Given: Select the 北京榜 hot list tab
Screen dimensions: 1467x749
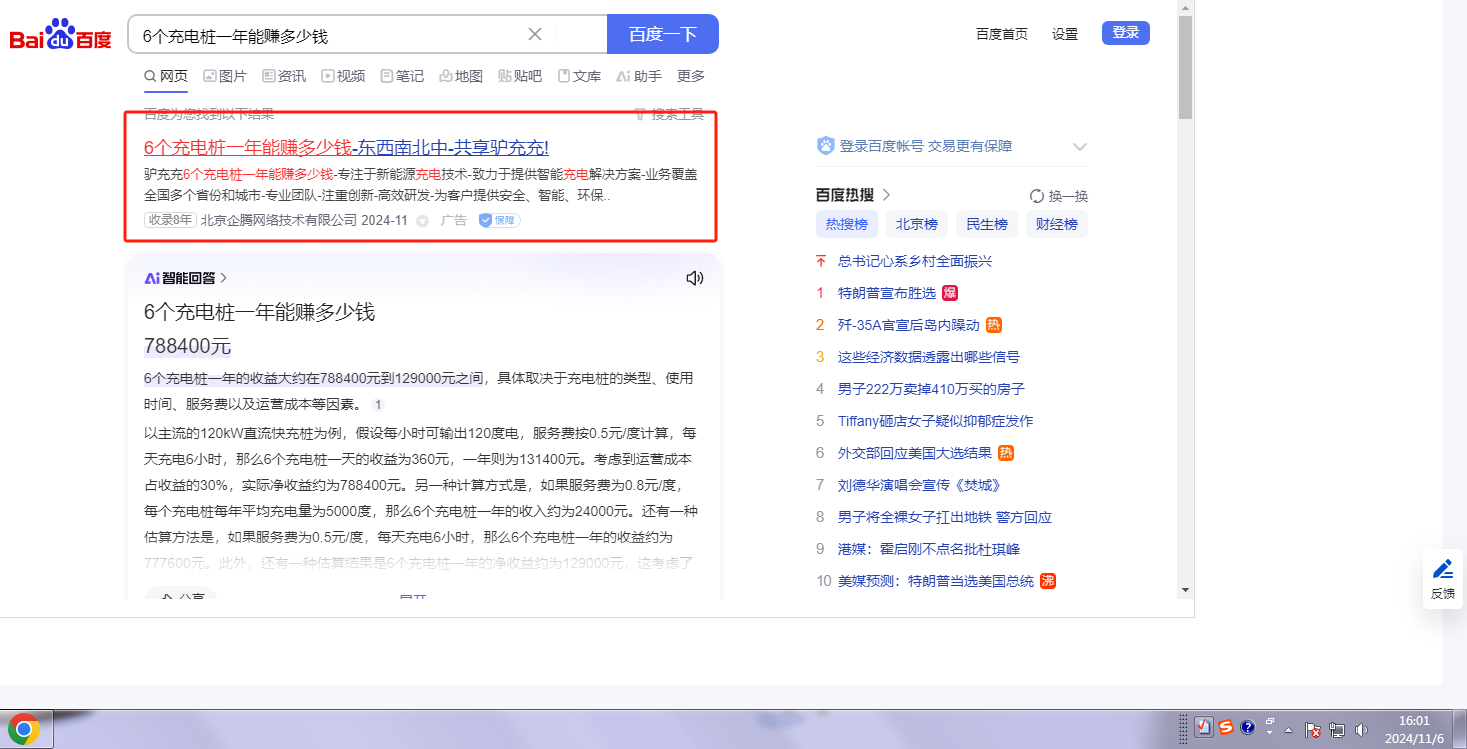Looking at the screenshot, I should coord(916,224).
